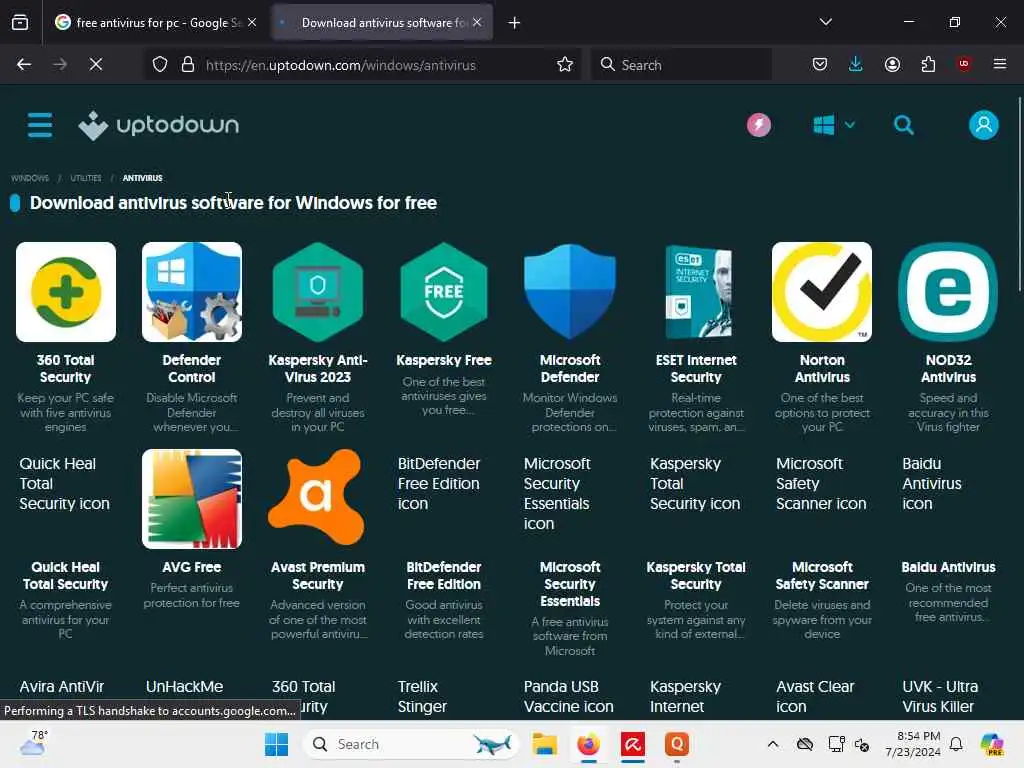Open the NOD32 Antivirus icon
Viewport: 1024px width, 768px height.
tap(948, 292)
